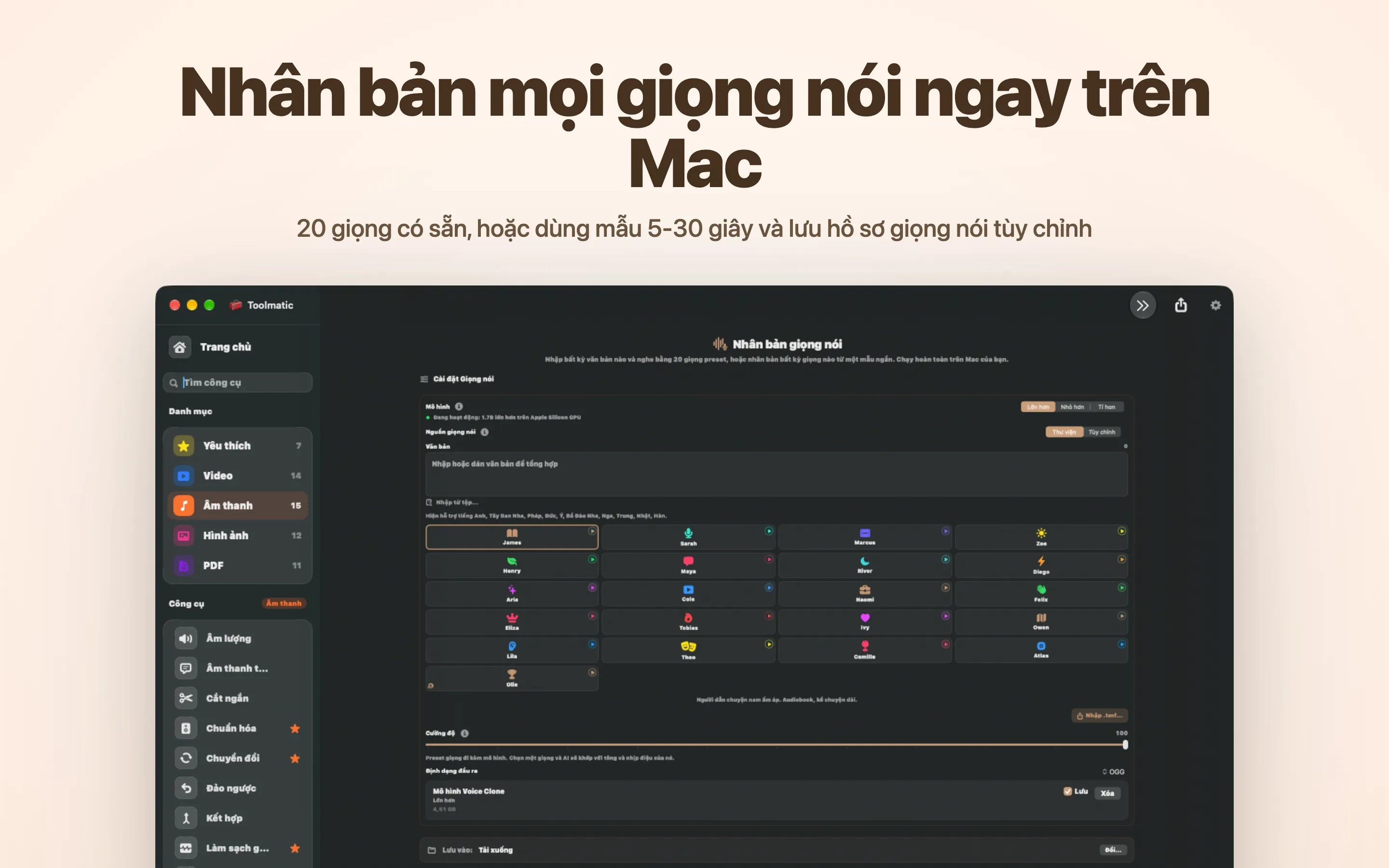Viewport: 1389px width, 868px height.
Task: Select the Tí hon model size
Action: pos(1106,407)
